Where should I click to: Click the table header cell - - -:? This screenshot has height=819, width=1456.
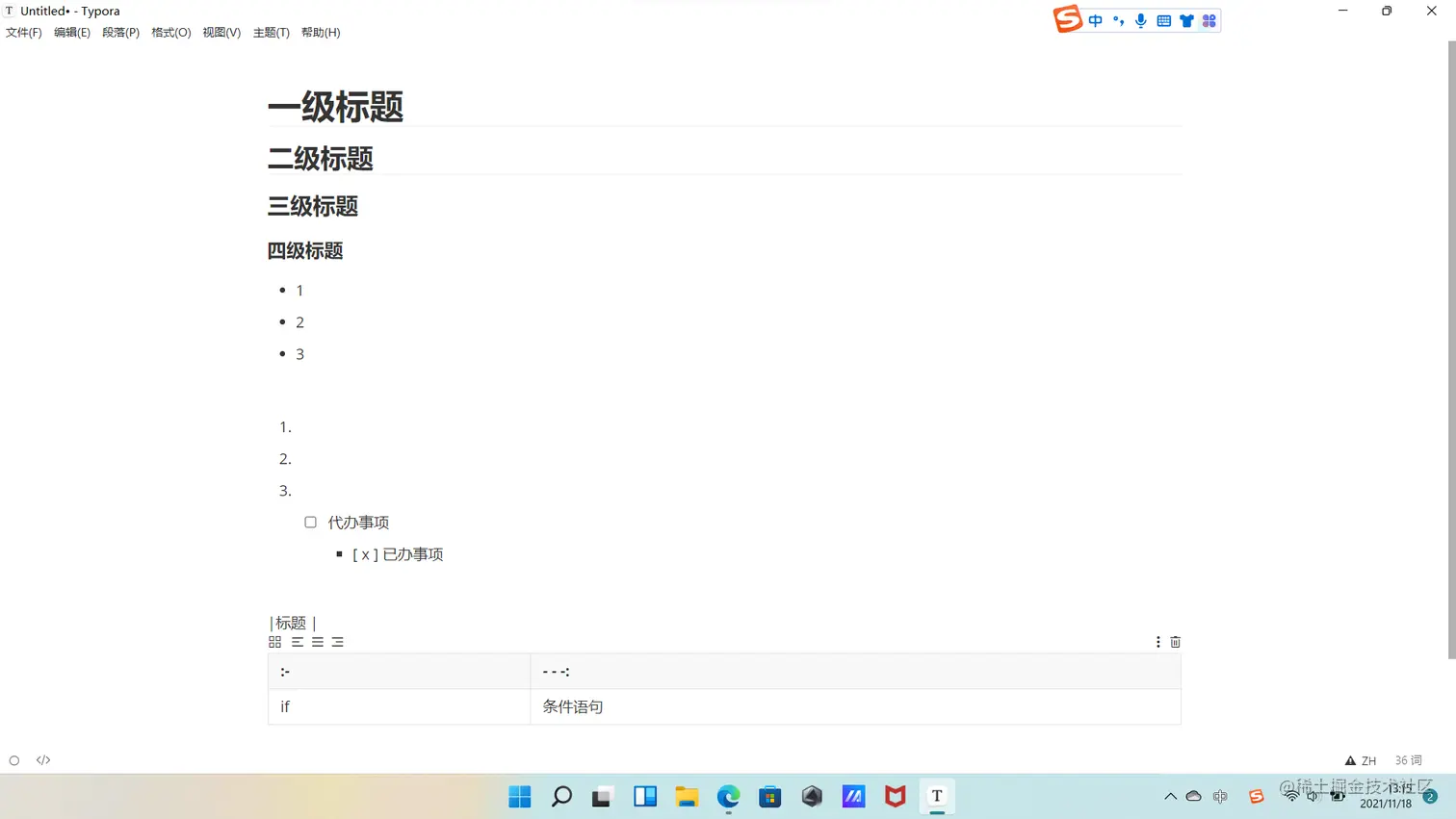point(855,672)
